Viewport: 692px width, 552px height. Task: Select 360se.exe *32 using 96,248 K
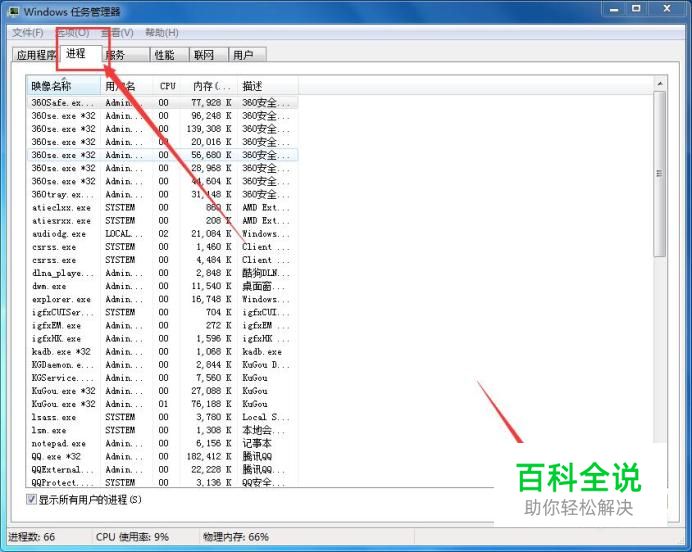[x=162, y=116]
